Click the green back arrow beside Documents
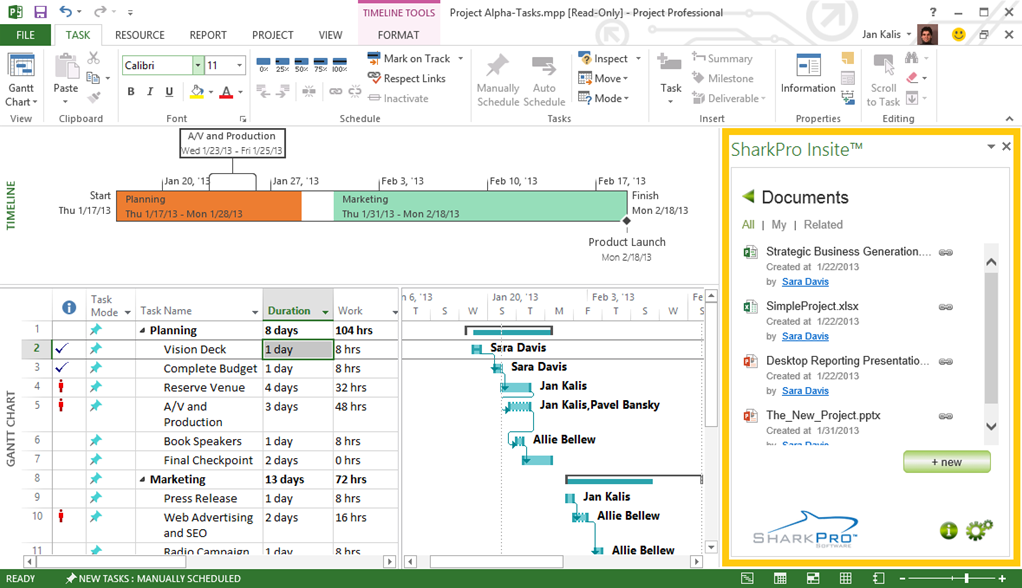Viewport: 1022px width, 588px height. [x=748, y=197]
